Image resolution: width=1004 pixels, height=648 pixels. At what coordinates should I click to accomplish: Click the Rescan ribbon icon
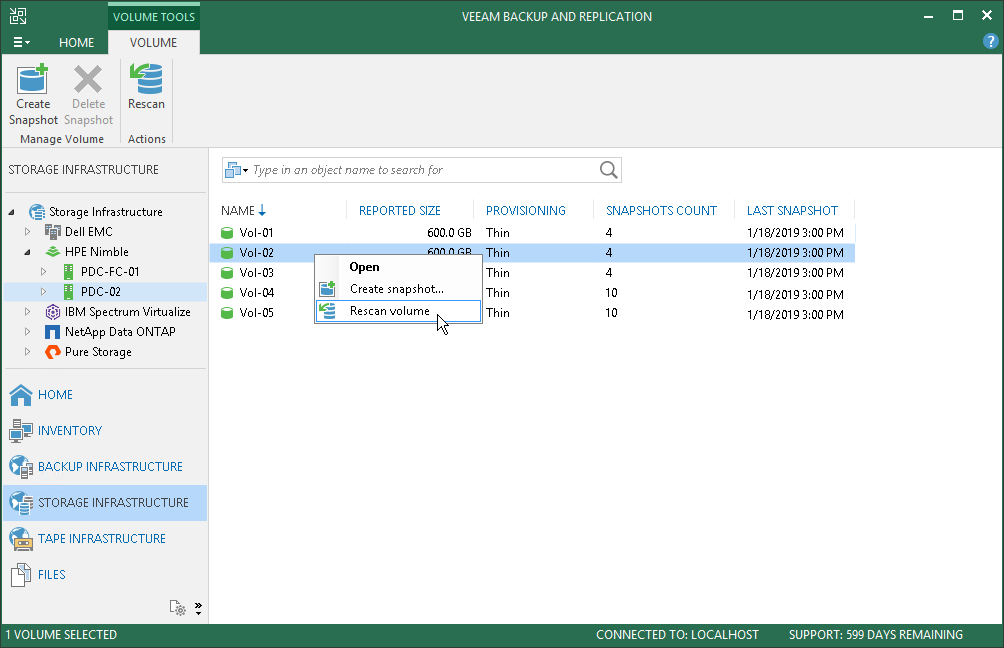(x=146, y=79)
